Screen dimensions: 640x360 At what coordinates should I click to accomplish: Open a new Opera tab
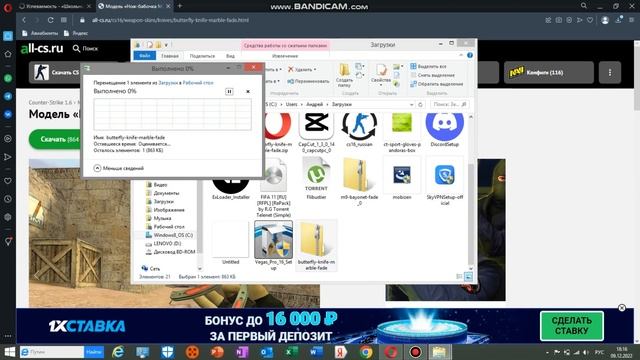coord(180,6)
